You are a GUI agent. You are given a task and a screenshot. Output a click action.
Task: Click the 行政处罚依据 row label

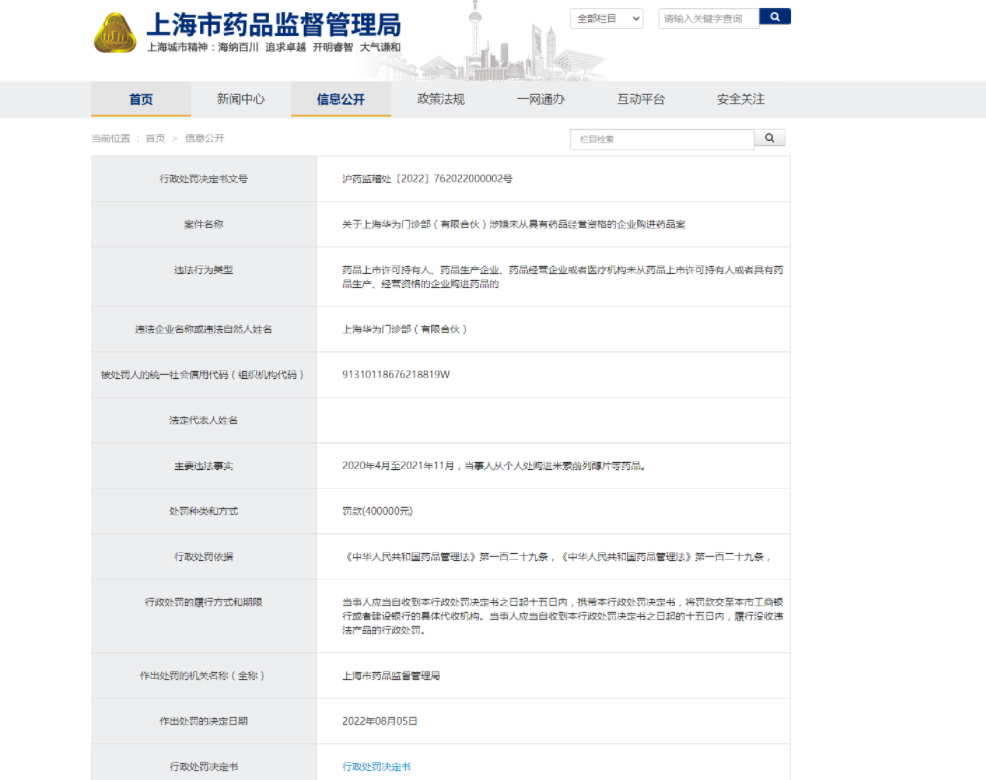coord(204,557)
